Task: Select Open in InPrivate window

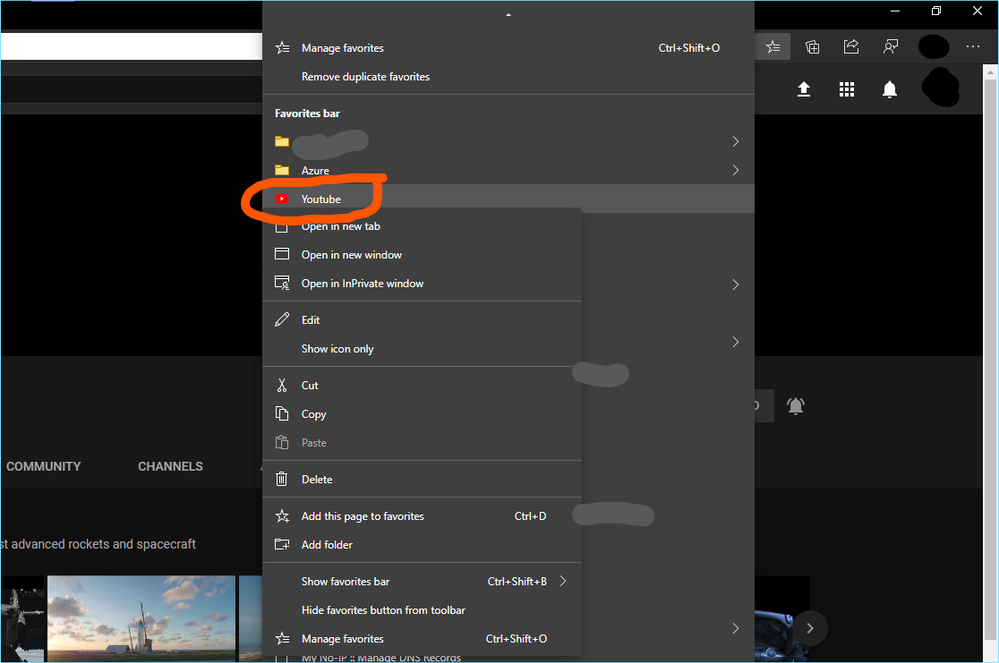Action: pos(422,283)
